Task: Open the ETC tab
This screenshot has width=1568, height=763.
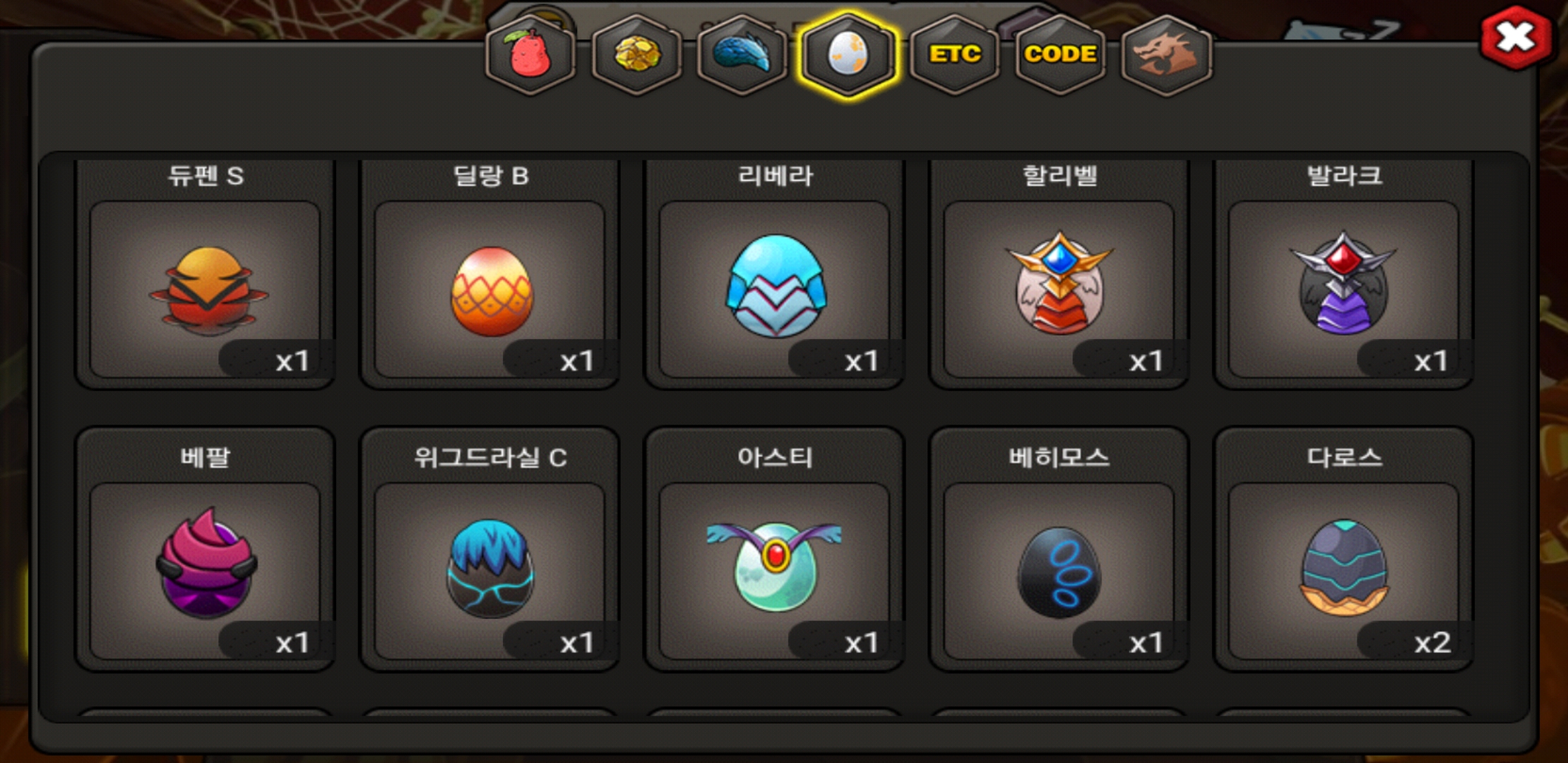Action: click(954, 55)
